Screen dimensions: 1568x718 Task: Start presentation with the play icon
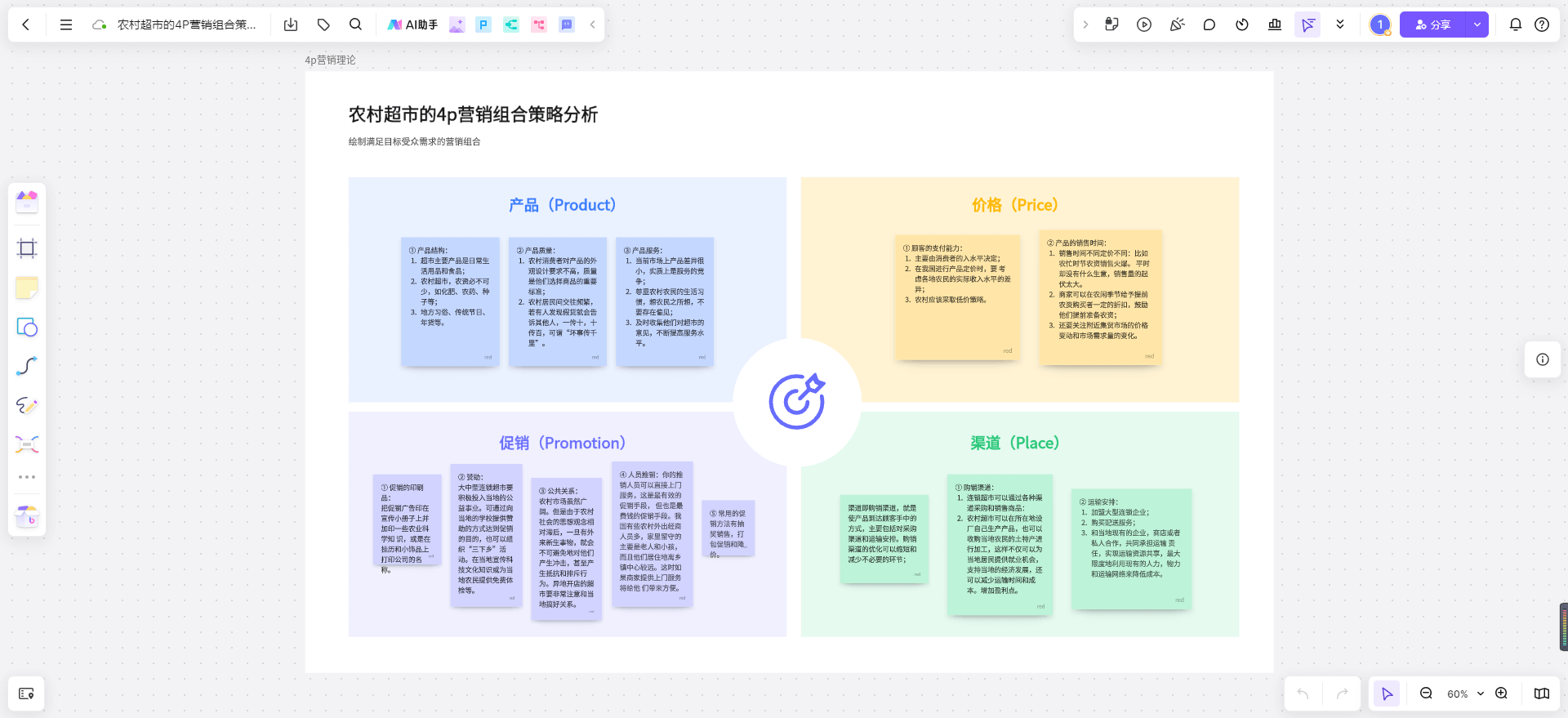[1144, 25]
